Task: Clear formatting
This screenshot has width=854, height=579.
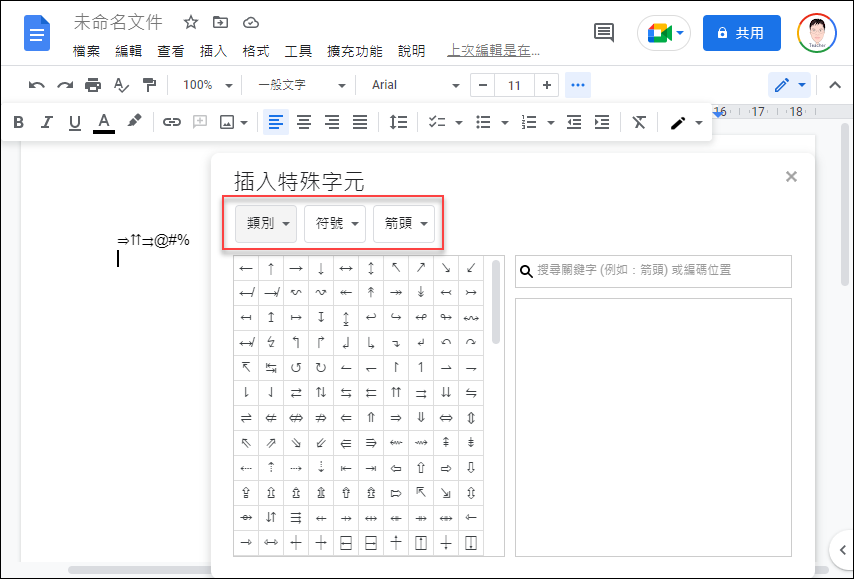Action: click(x=639, y=122)
